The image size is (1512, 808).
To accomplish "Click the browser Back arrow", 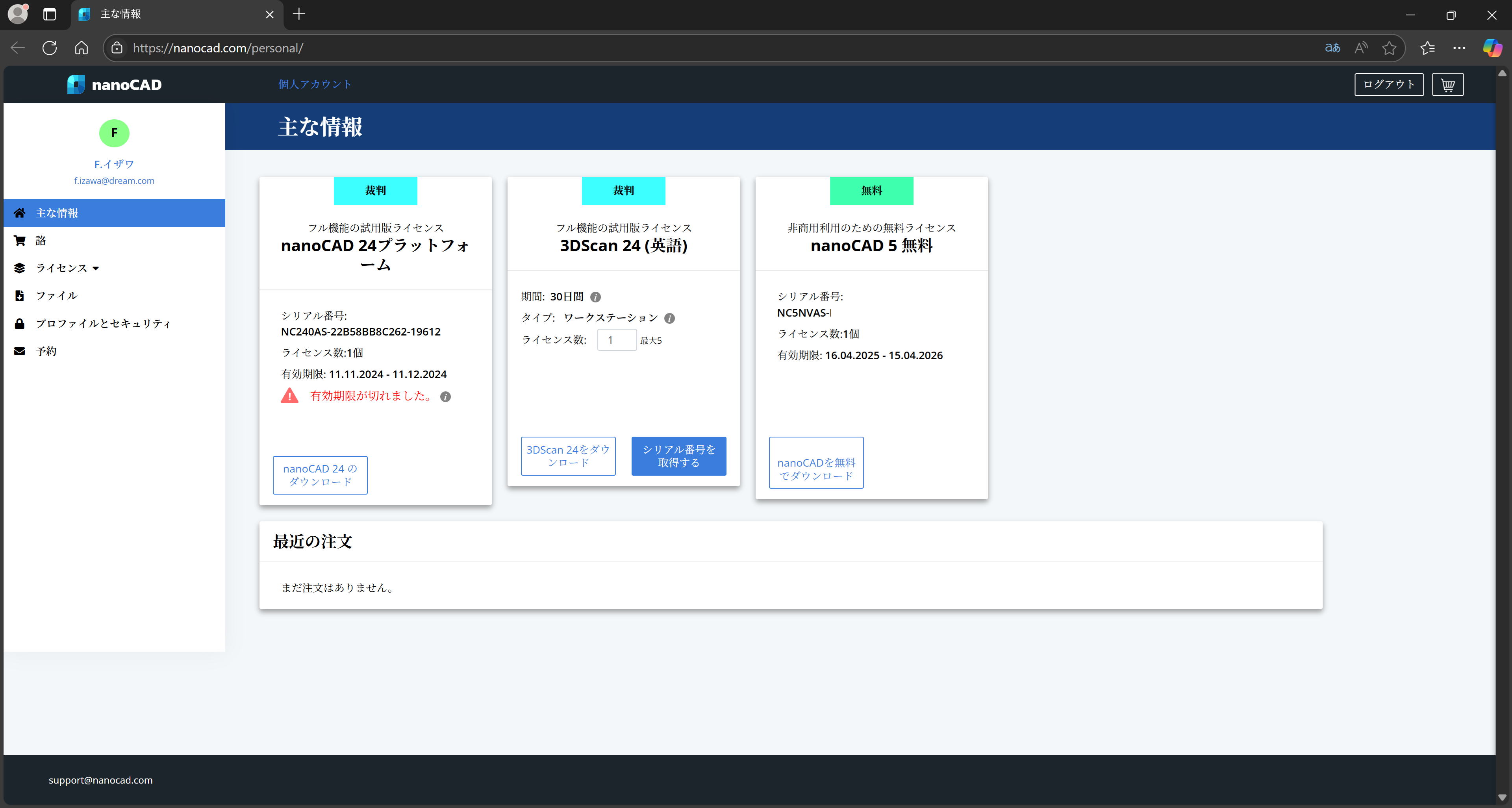I will (x=18, y=48).
